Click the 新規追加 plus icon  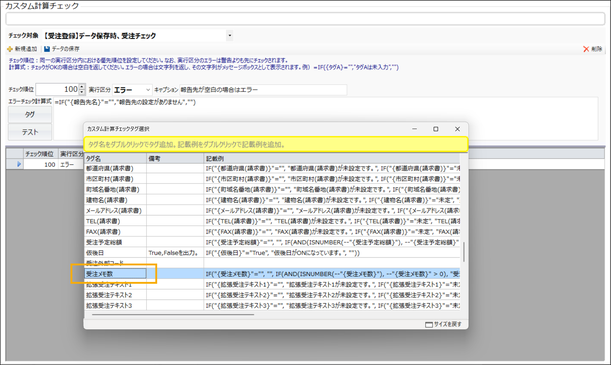10,49
